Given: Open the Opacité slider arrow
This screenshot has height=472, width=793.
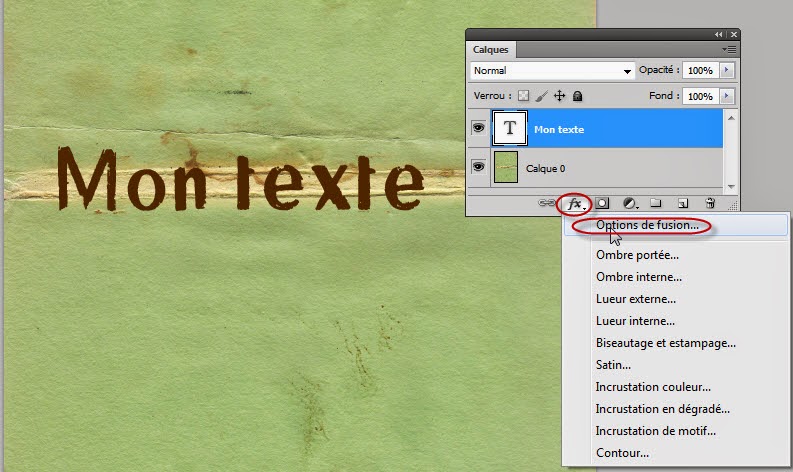Looking at the screenshot, I should [x=727, y=70].
